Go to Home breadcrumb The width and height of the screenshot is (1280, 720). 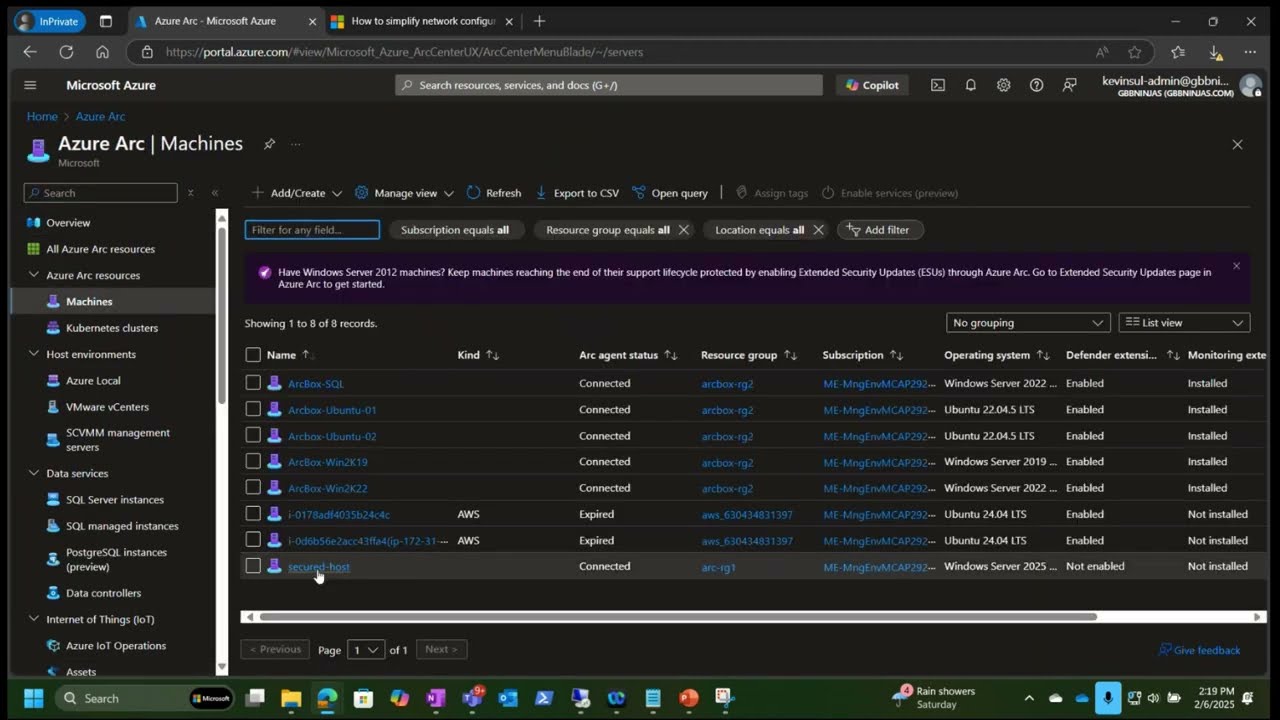pos(42,117)
